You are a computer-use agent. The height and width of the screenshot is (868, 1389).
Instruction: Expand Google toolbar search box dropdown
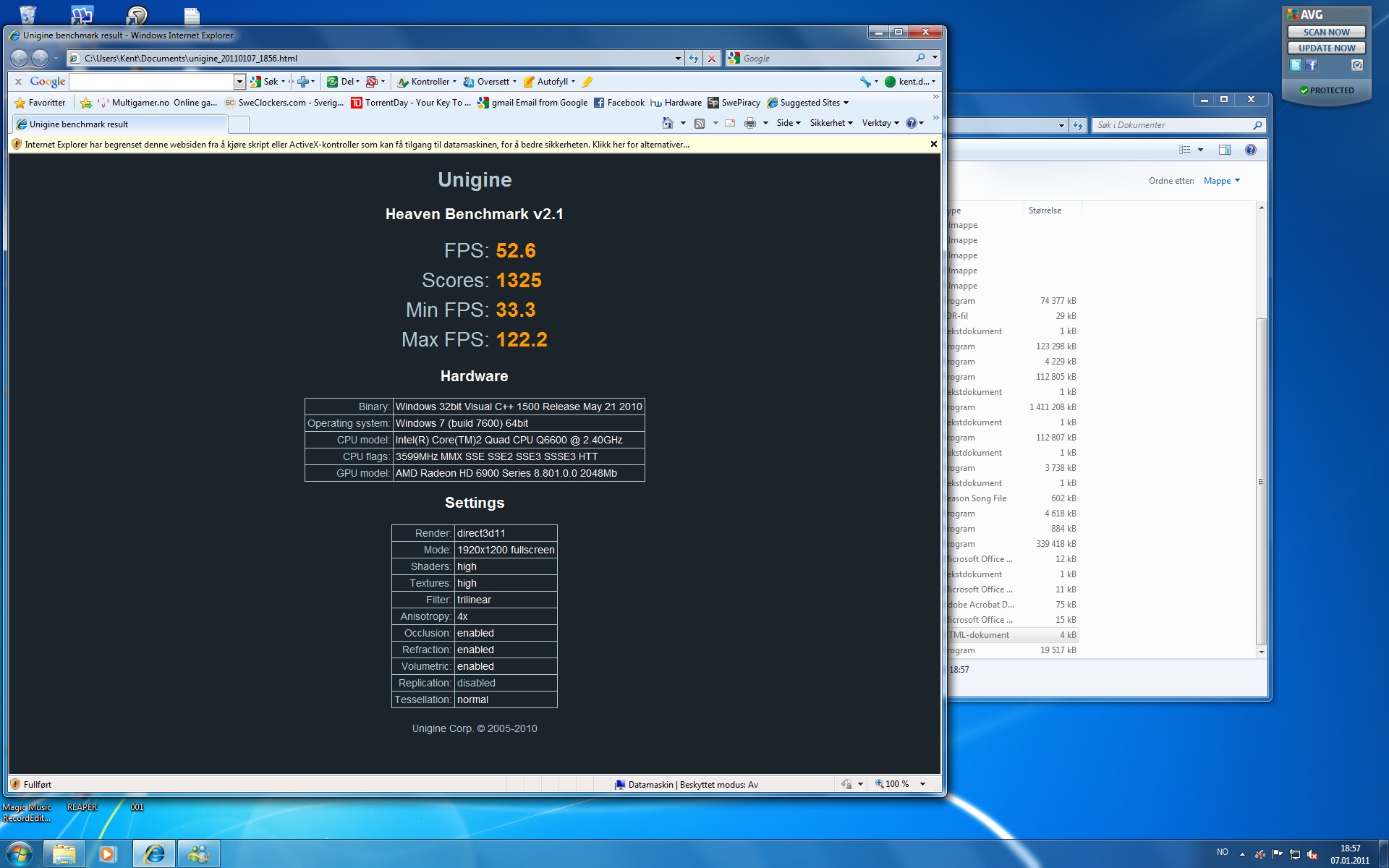[239, 82]
